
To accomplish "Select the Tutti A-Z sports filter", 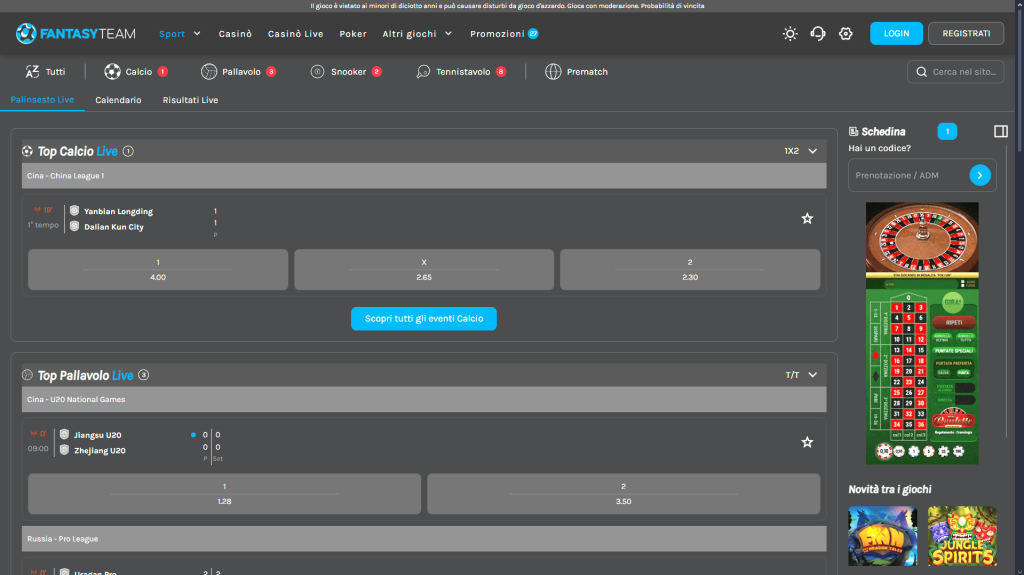I will [45, 72].
